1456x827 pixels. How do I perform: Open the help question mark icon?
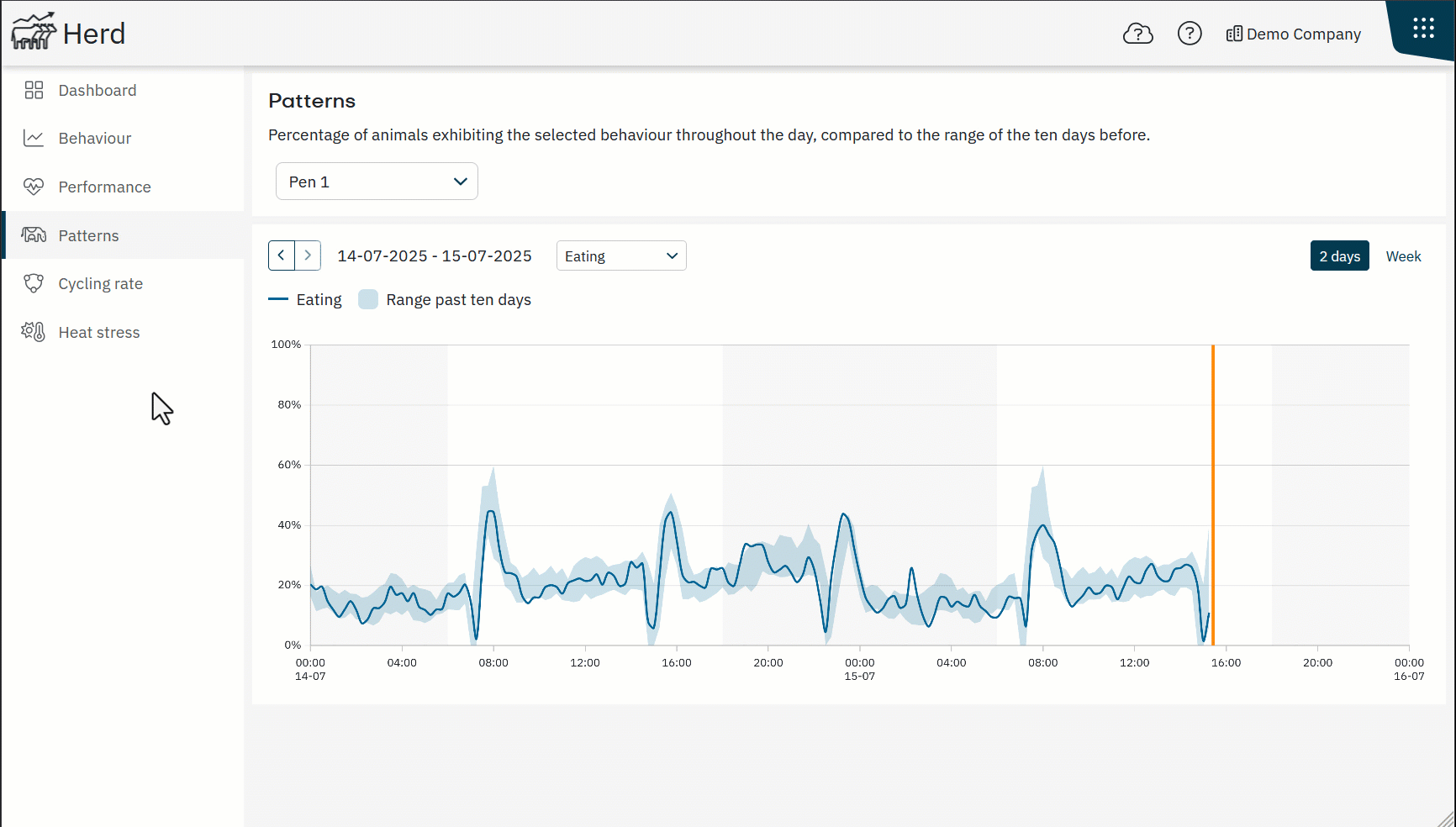coord(1190,34)
